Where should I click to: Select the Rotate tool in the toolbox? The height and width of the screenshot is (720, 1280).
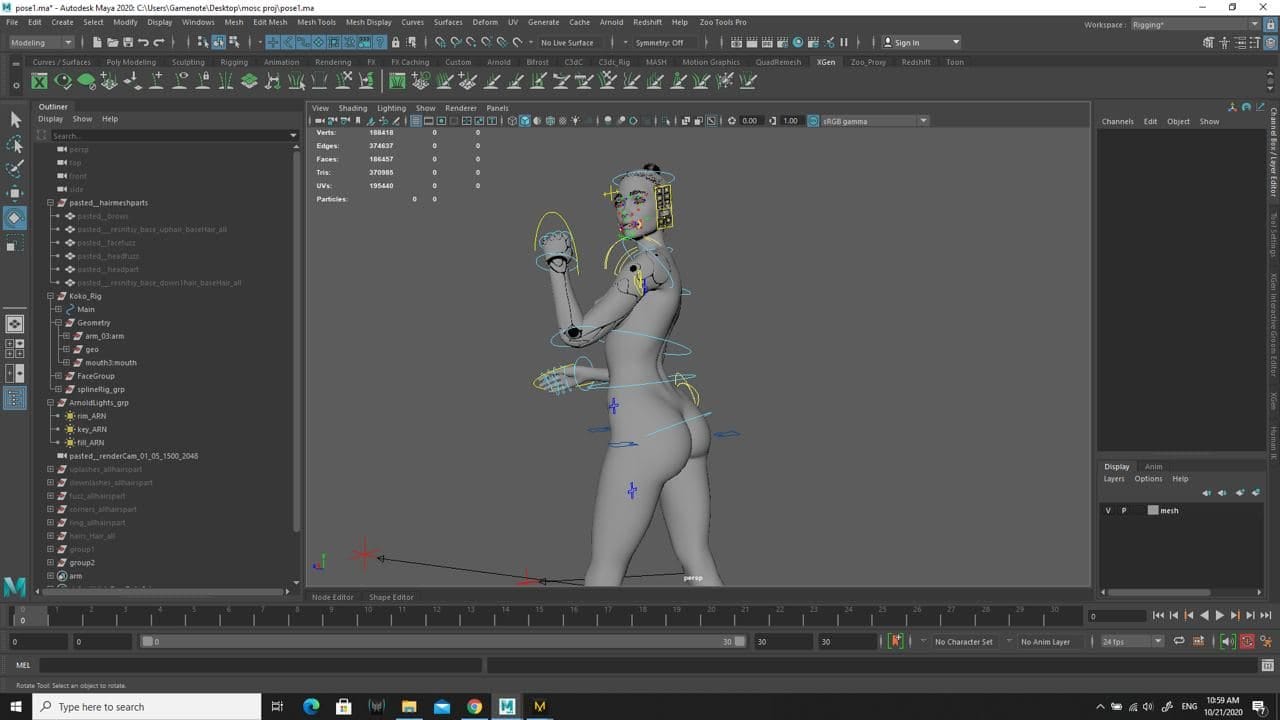tap(15, 217)
